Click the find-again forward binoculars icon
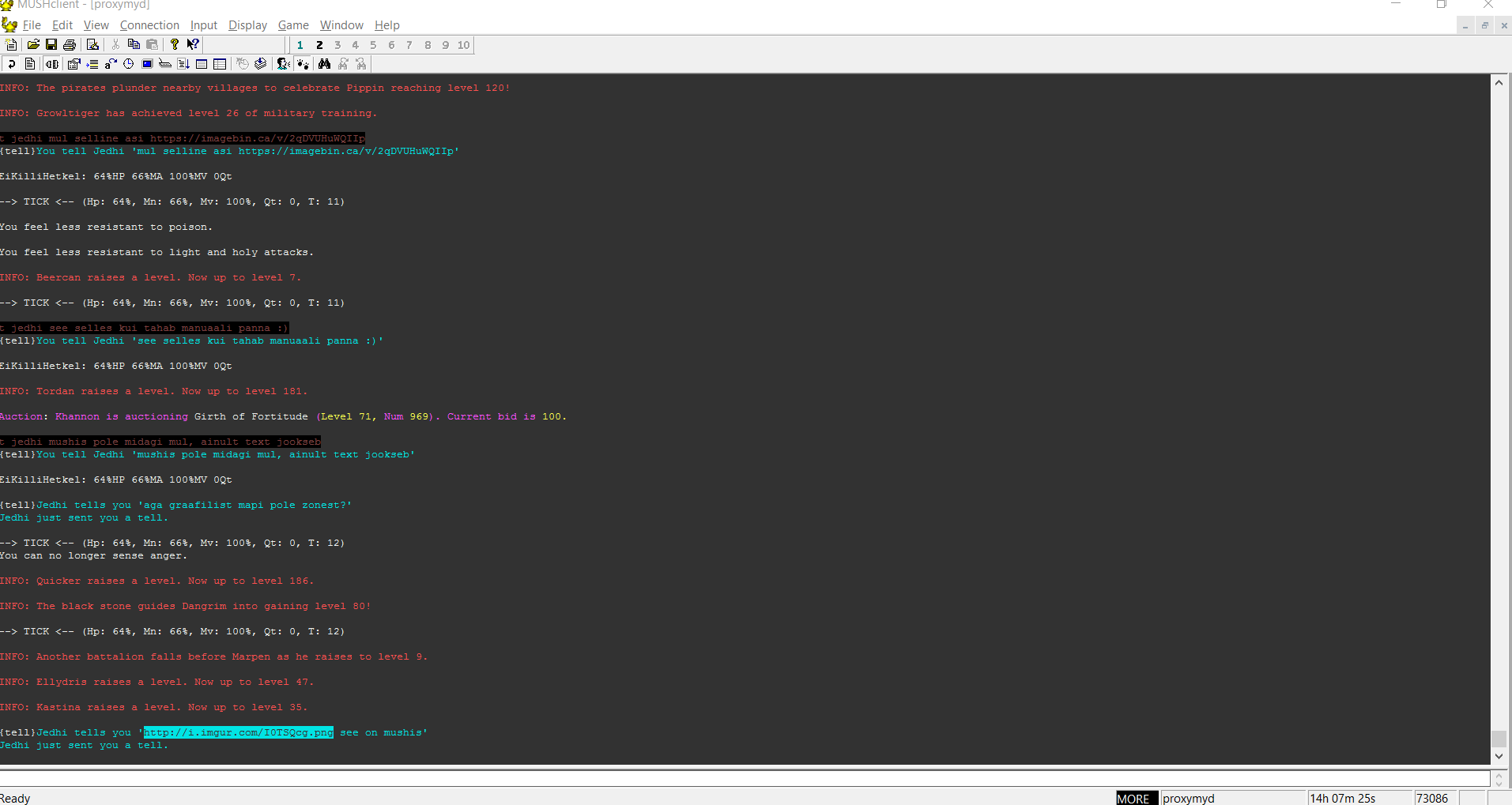The height and width of the screenshot is (805, 1512). pyautogui.click(x=343, y=64)
